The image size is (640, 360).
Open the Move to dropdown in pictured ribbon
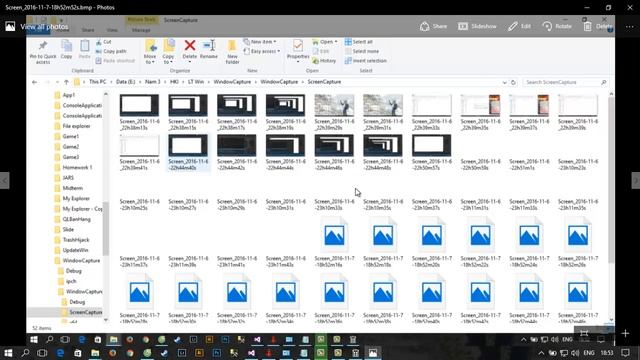150,60
